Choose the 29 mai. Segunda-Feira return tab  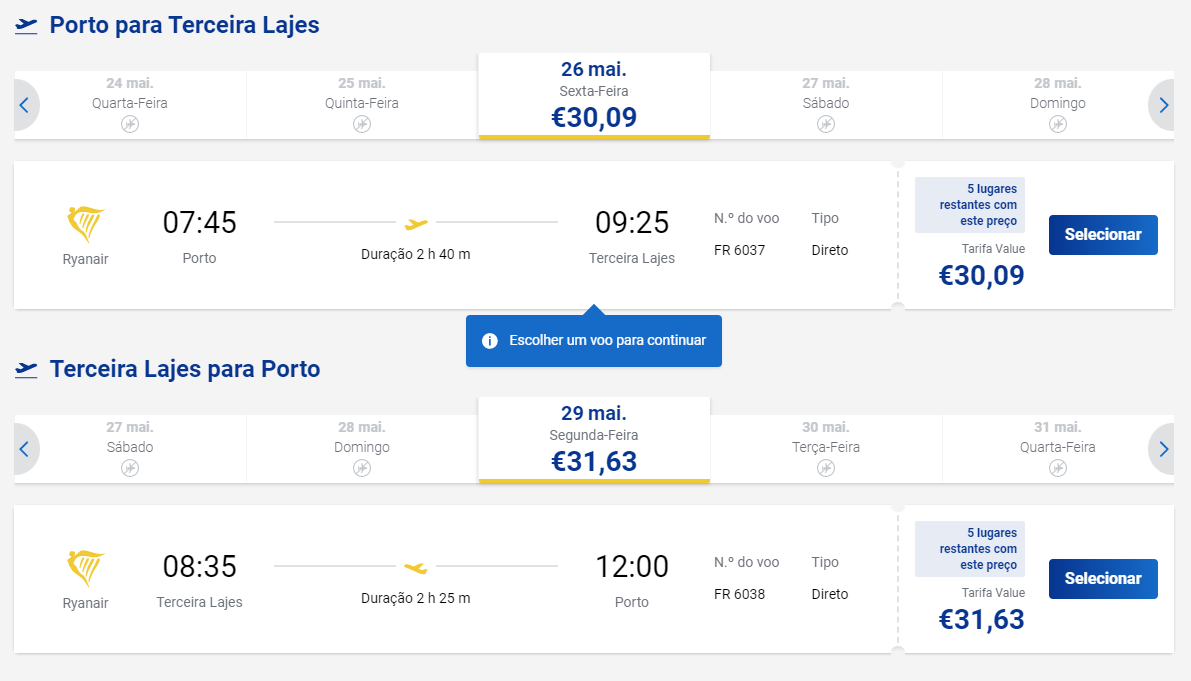click(x=594, y=440)
